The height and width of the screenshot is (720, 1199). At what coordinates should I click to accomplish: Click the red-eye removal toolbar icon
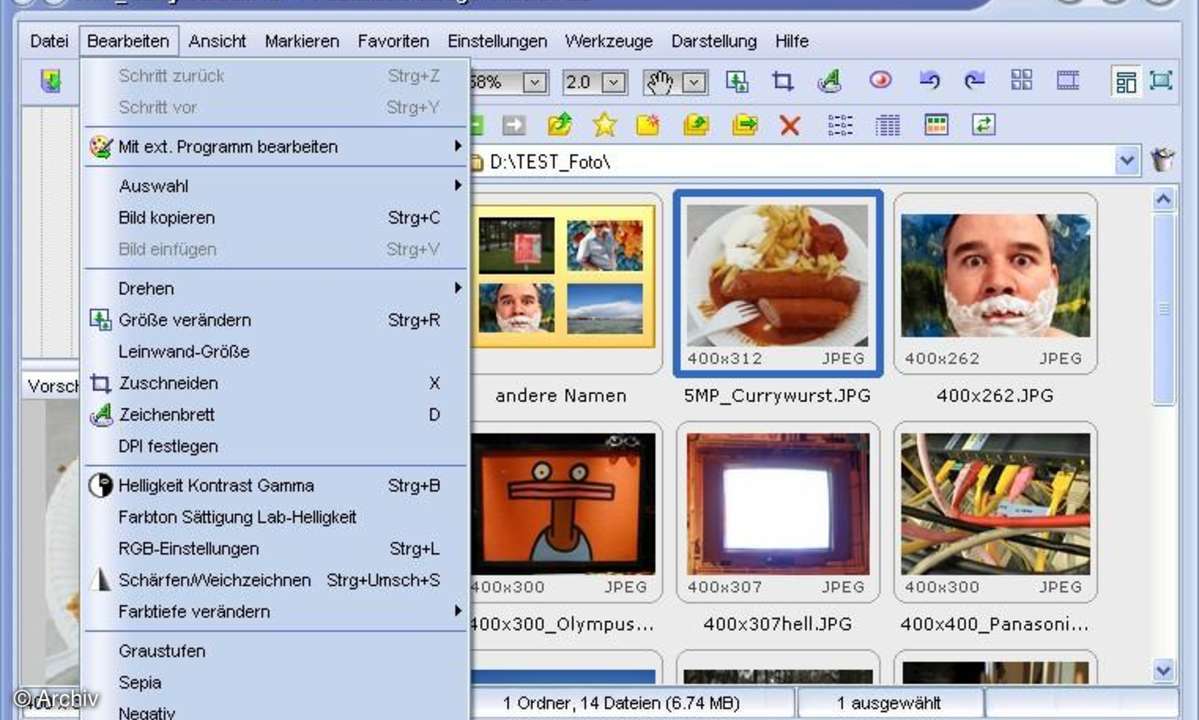pyautogui.click(x=880, y=81)
